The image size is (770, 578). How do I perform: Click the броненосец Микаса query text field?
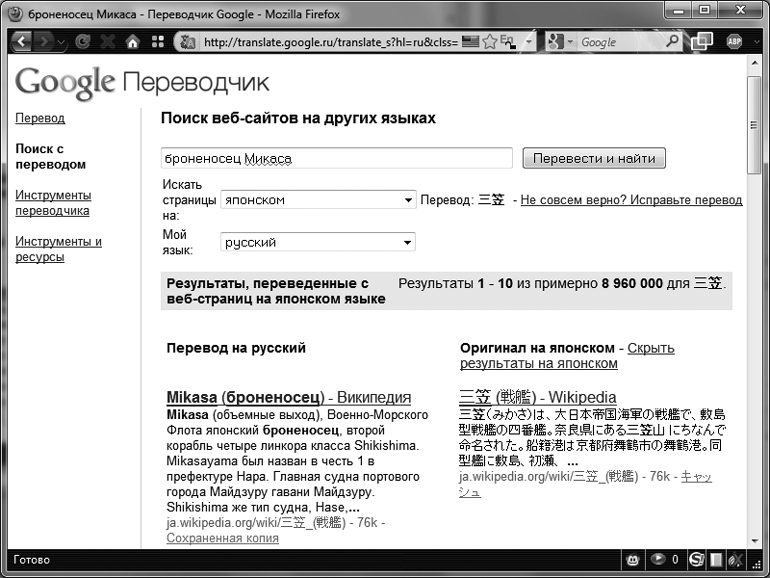pos(336,158)
